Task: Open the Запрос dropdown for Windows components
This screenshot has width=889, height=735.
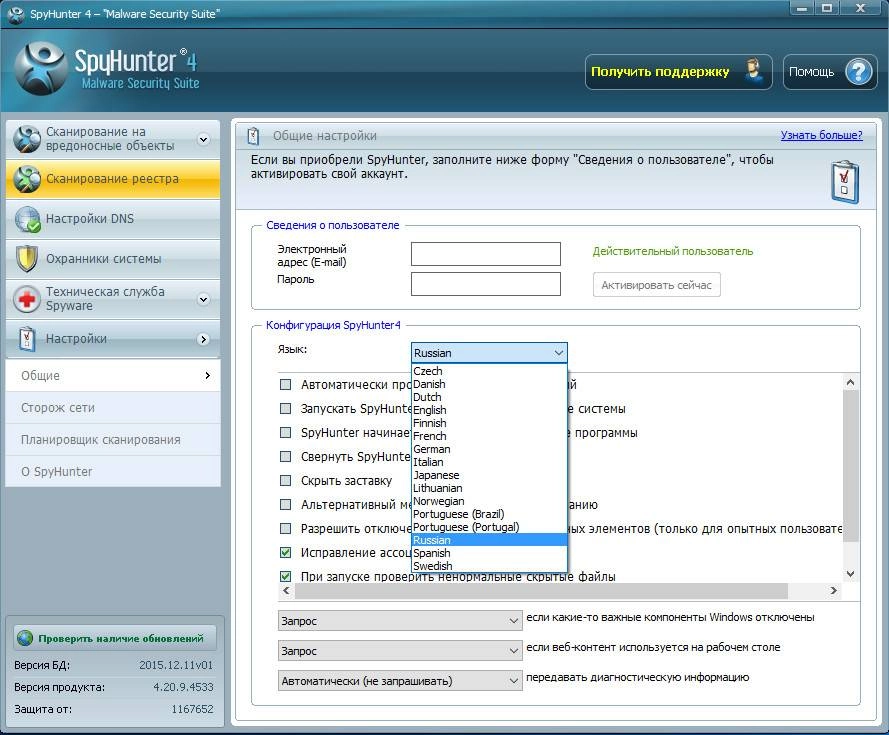Action: [x=400, y=621]
